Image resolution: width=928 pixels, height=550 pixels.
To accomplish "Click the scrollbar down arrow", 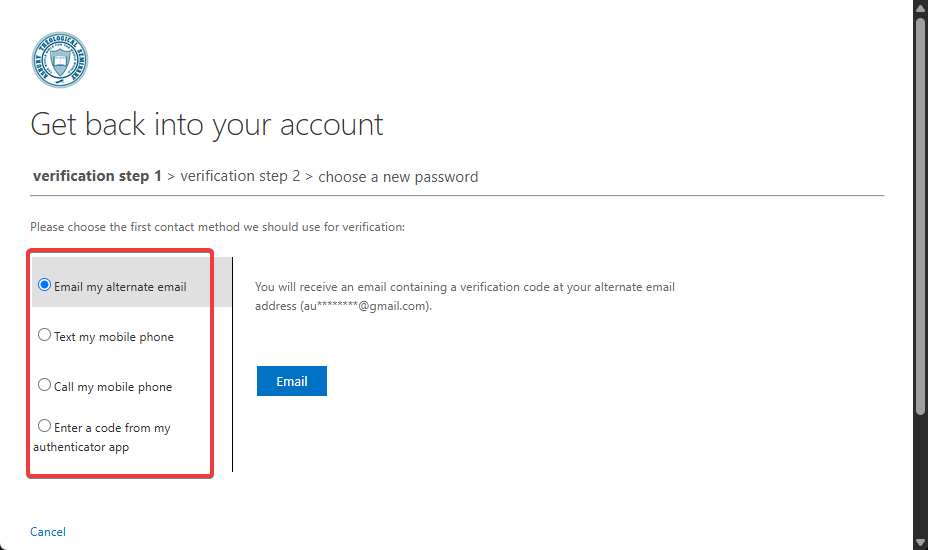I will point(920,542).
